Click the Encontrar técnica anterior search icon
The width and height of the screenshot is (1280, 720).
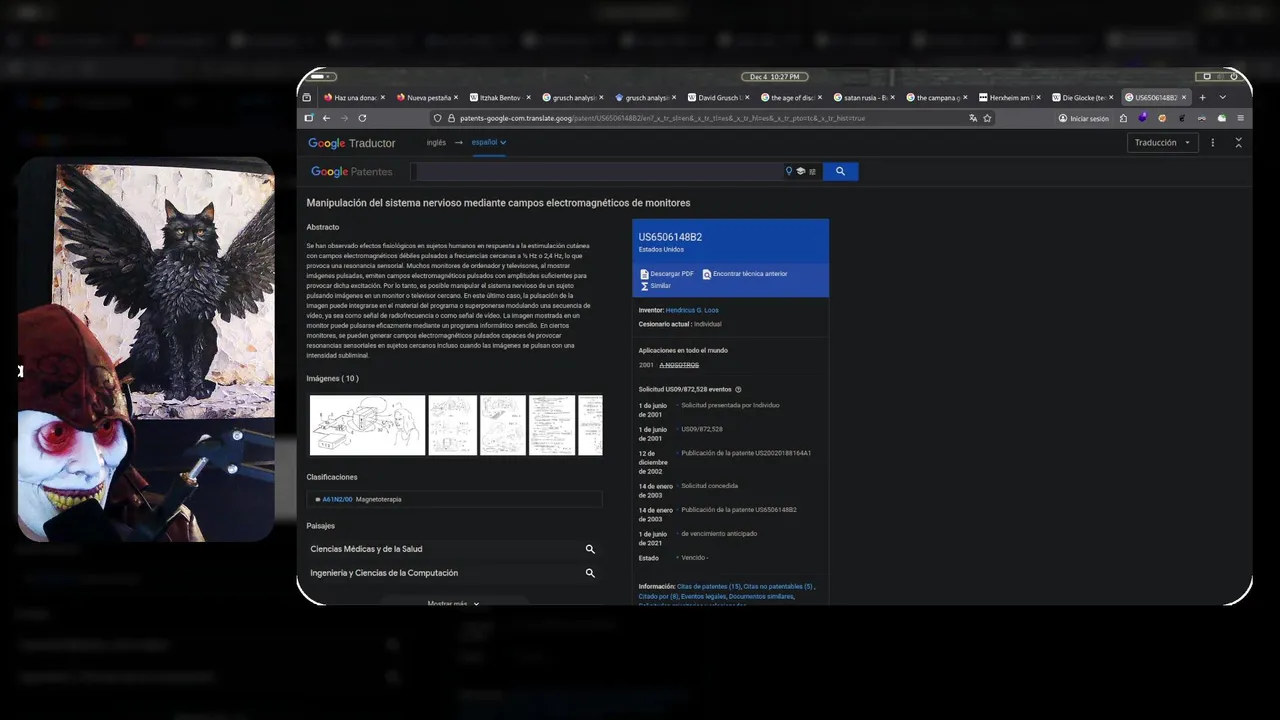706,274
